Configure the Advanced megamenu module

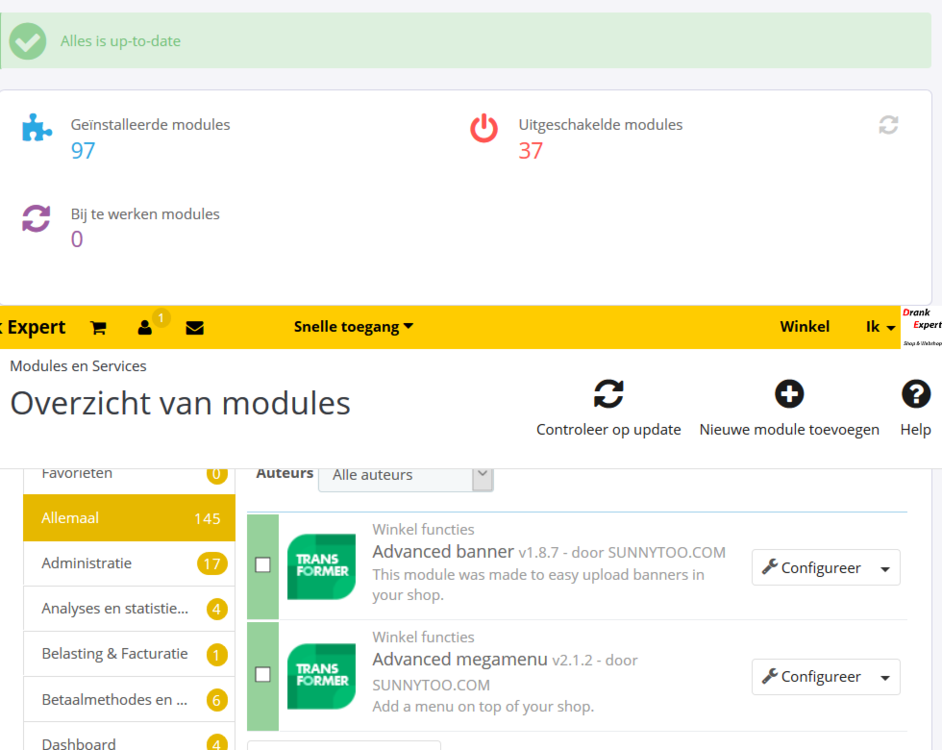coord(811,677)
